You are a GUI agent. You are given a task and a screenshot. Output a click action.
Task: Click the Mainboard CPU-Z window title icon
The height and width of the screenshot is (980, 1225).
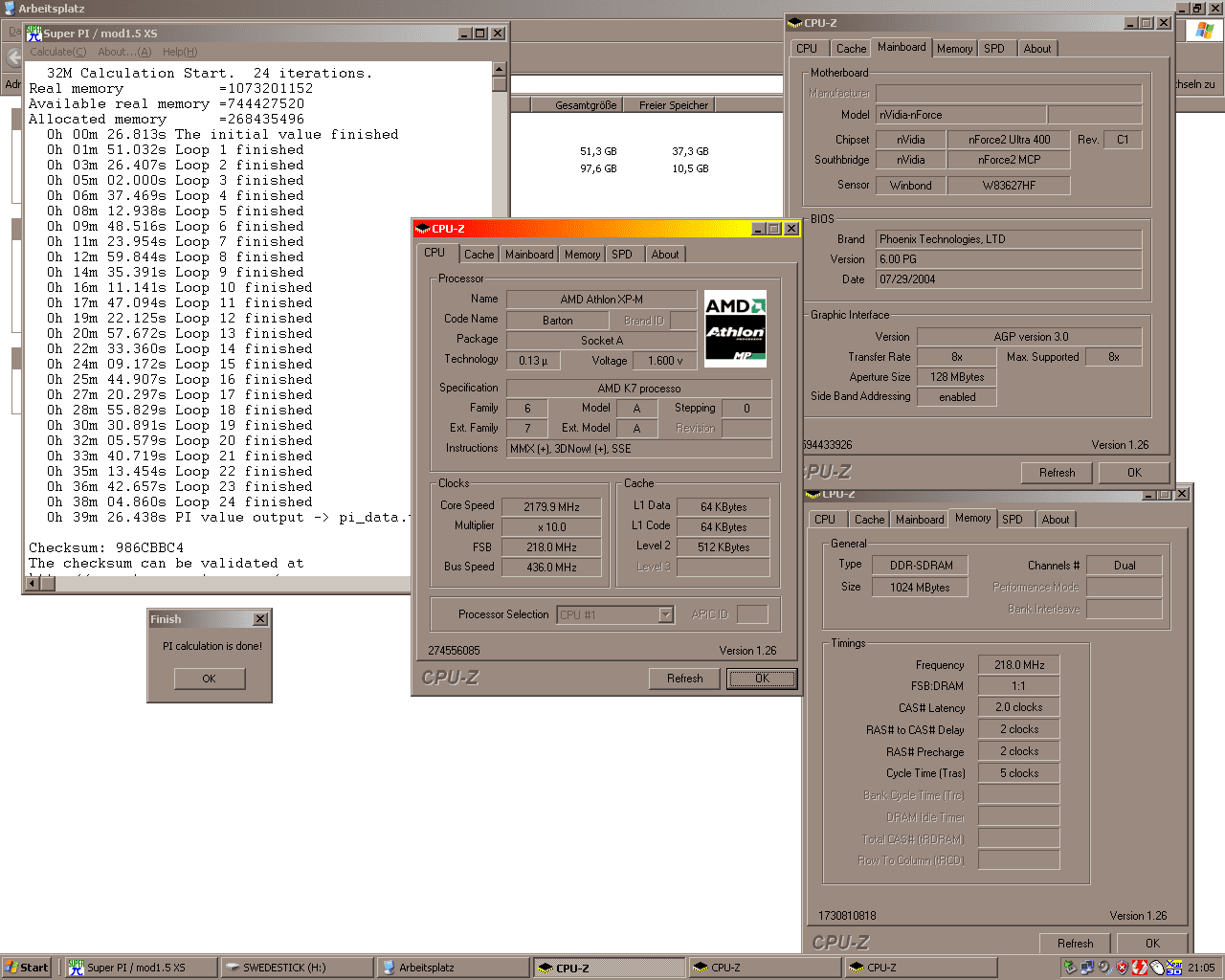click(x=794, y=23)
